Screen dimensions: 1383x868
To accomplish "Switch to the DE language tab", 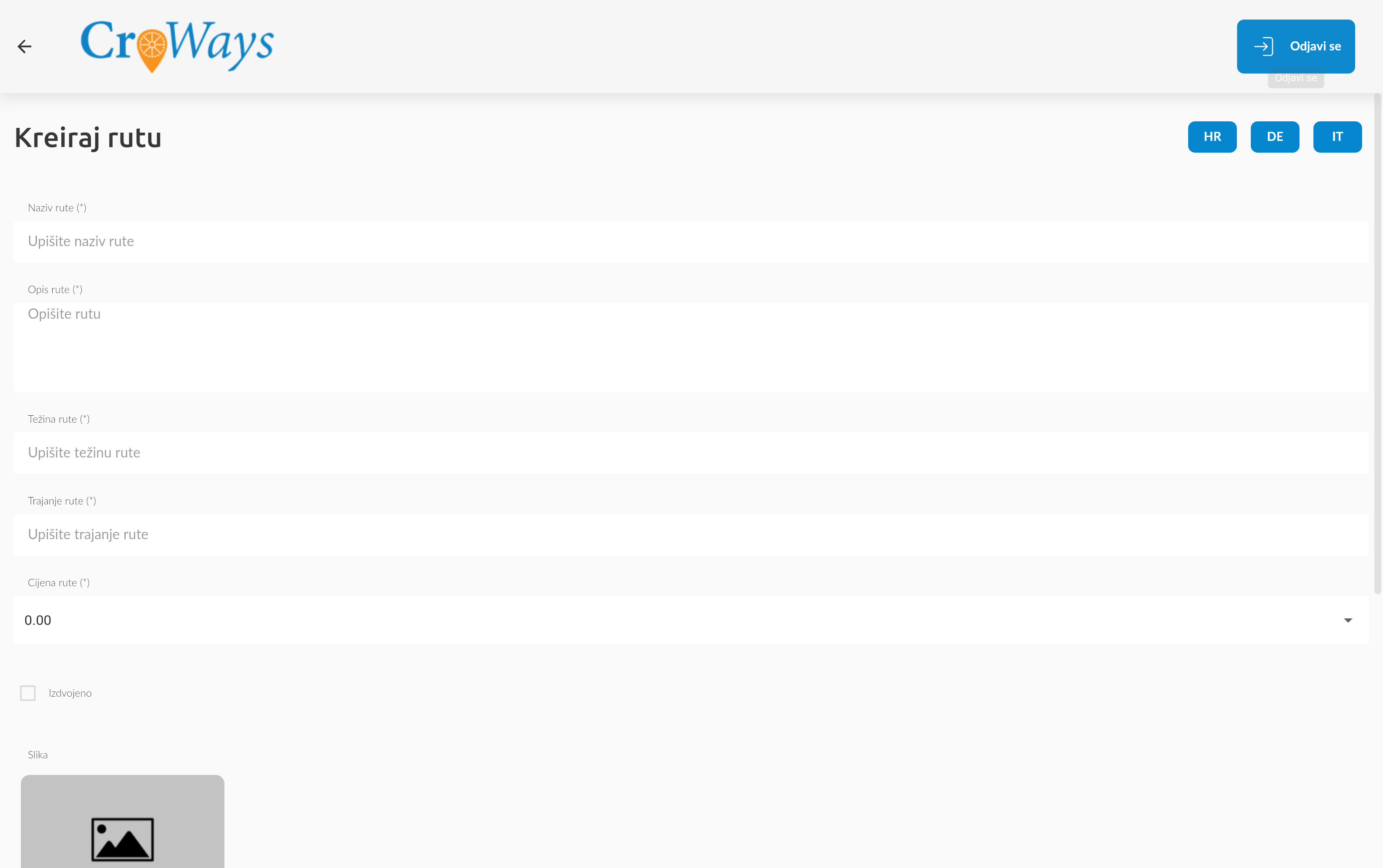I will (1275, 137).
